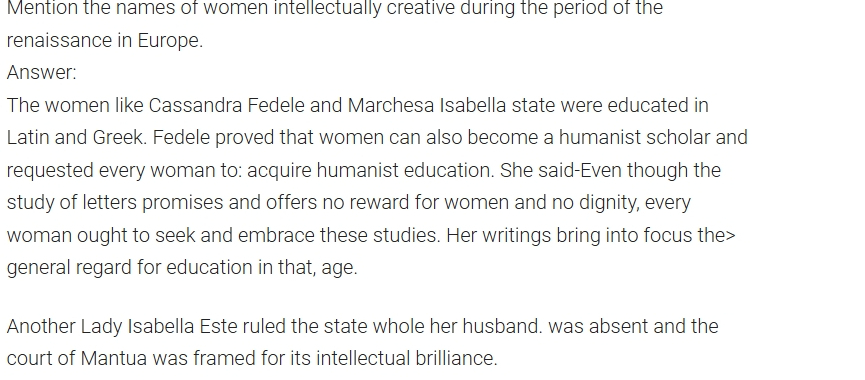Image resolution: width=865 pixels, height=380 pixels.
Task: Click the words 'court of Mantua'
Action: click(77, 358)
